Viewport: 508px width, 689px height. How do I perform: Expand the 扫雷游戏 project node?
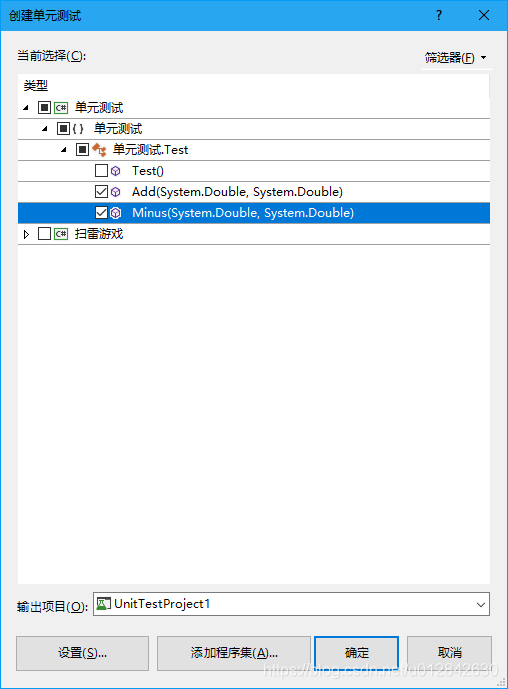click(26, 234)
